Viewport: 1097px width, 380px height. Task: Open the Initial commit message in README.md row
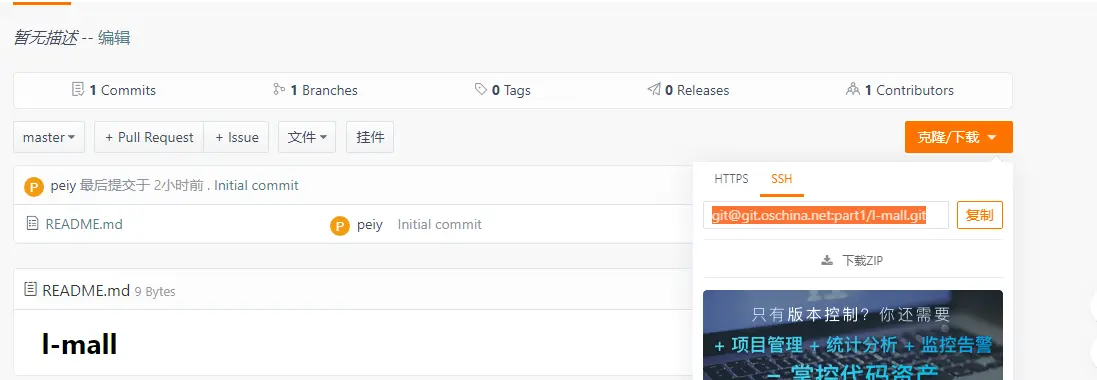[x=439, y=225]
